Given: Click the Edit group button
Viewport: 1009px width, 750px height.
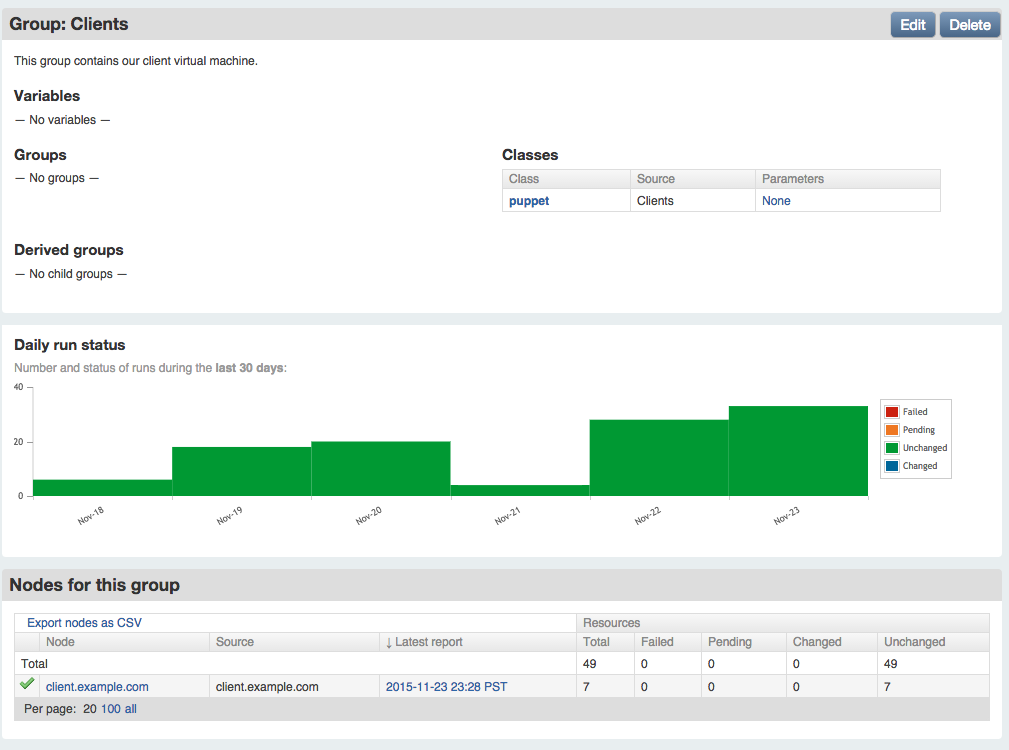Looking at the screenshot, I should pos(912,25).
